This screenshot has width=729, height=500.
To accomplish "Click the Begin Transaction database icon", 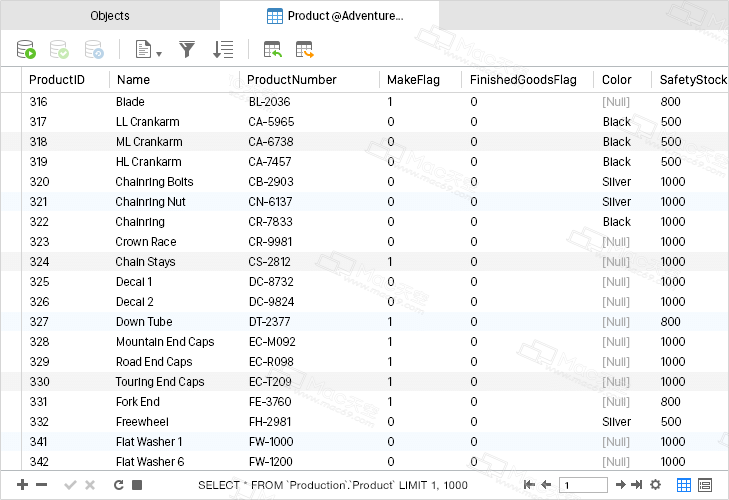I will 26,49.
